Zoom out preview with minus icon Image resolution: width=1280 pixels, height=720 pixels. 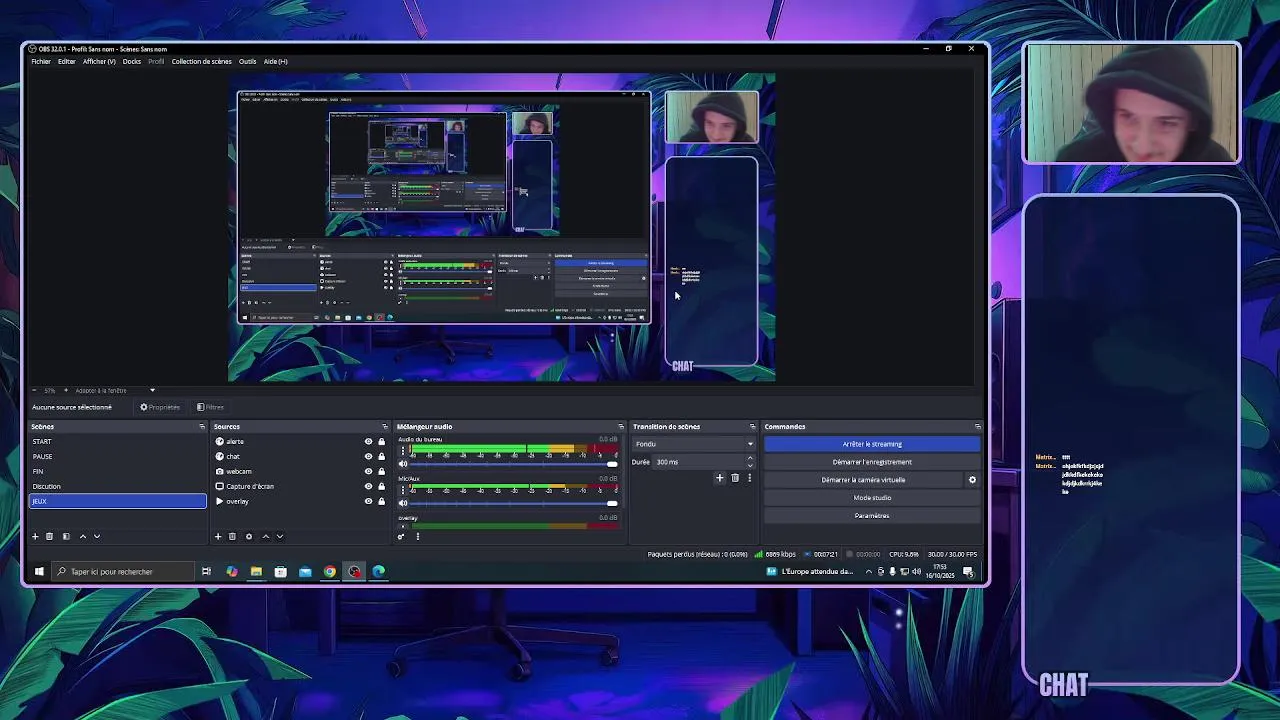(x=35, y=390)
